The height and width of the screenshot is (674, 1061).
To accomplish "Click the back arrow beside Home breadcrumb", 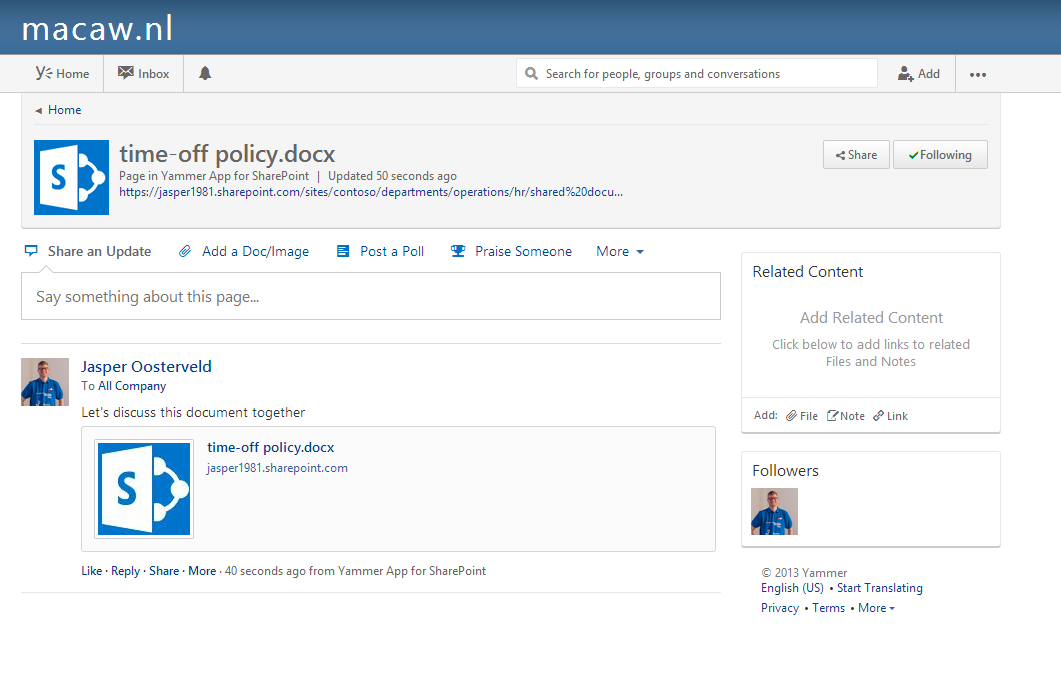I will [x=39, y=110].
